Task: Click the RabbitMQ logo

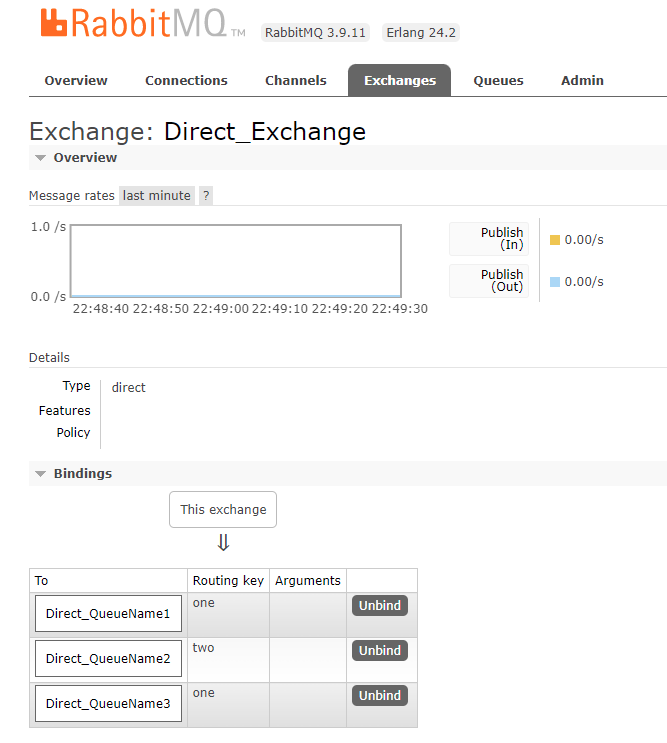Action: [x=143, y=23]
